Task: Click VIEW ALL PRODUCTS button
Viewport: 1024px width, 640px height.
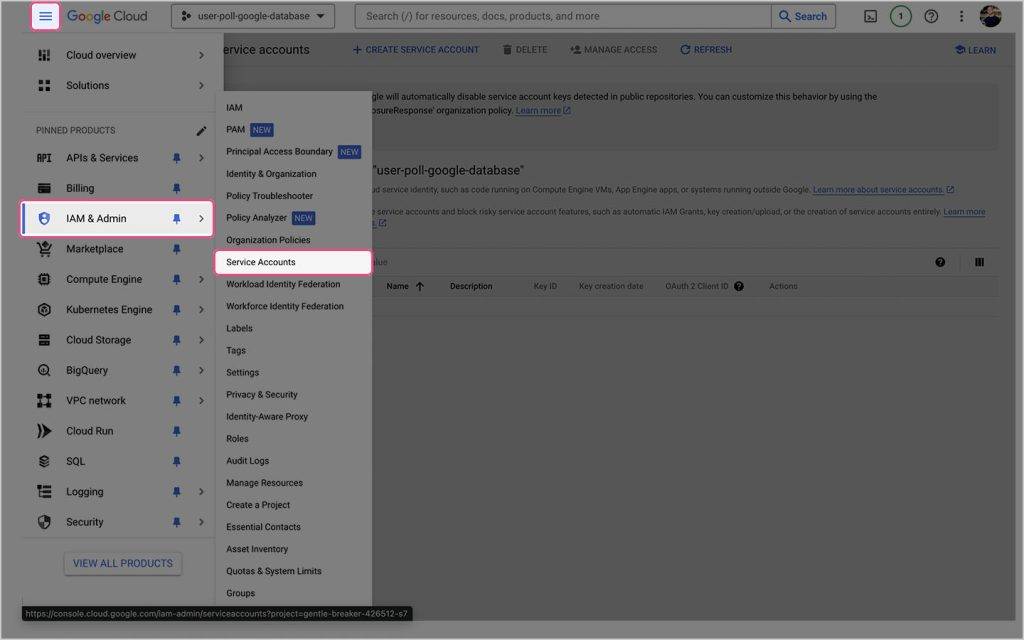Action: [123, 564]
